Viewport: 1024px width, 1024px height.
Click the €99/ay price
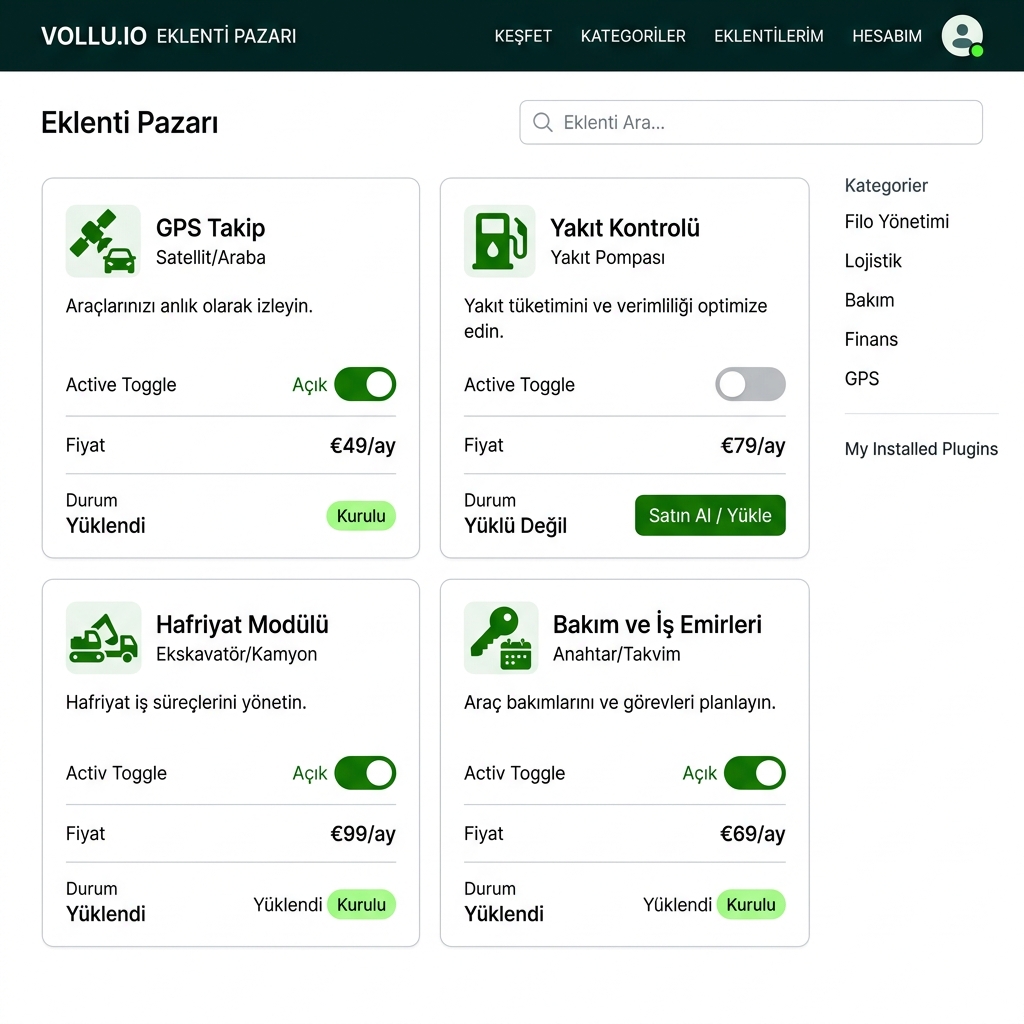tap(362, 834)
